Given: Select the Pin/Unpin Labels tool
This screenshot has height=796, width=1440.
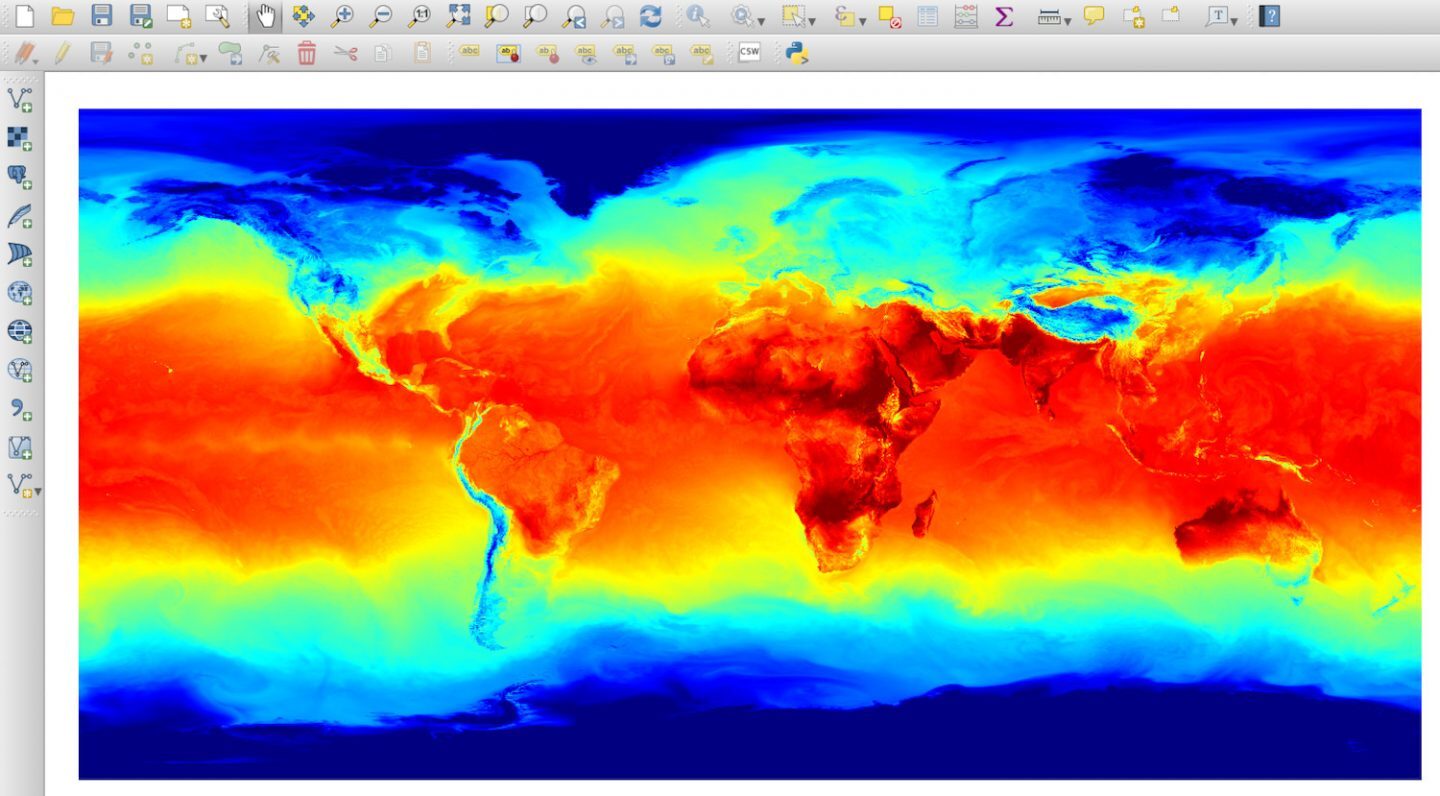Looking at the screenshot, I should coord(547,53).
